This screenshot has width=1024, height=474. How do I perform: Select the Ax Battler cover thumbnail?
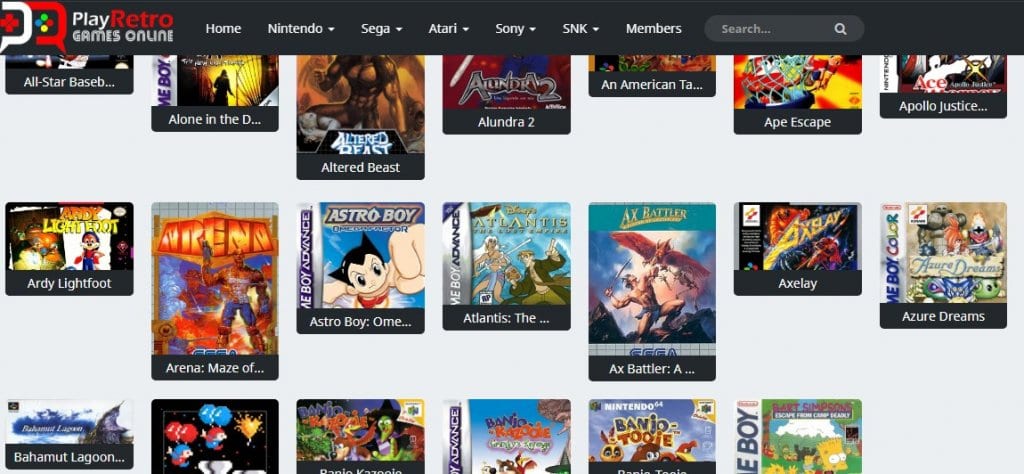(652, 279)
